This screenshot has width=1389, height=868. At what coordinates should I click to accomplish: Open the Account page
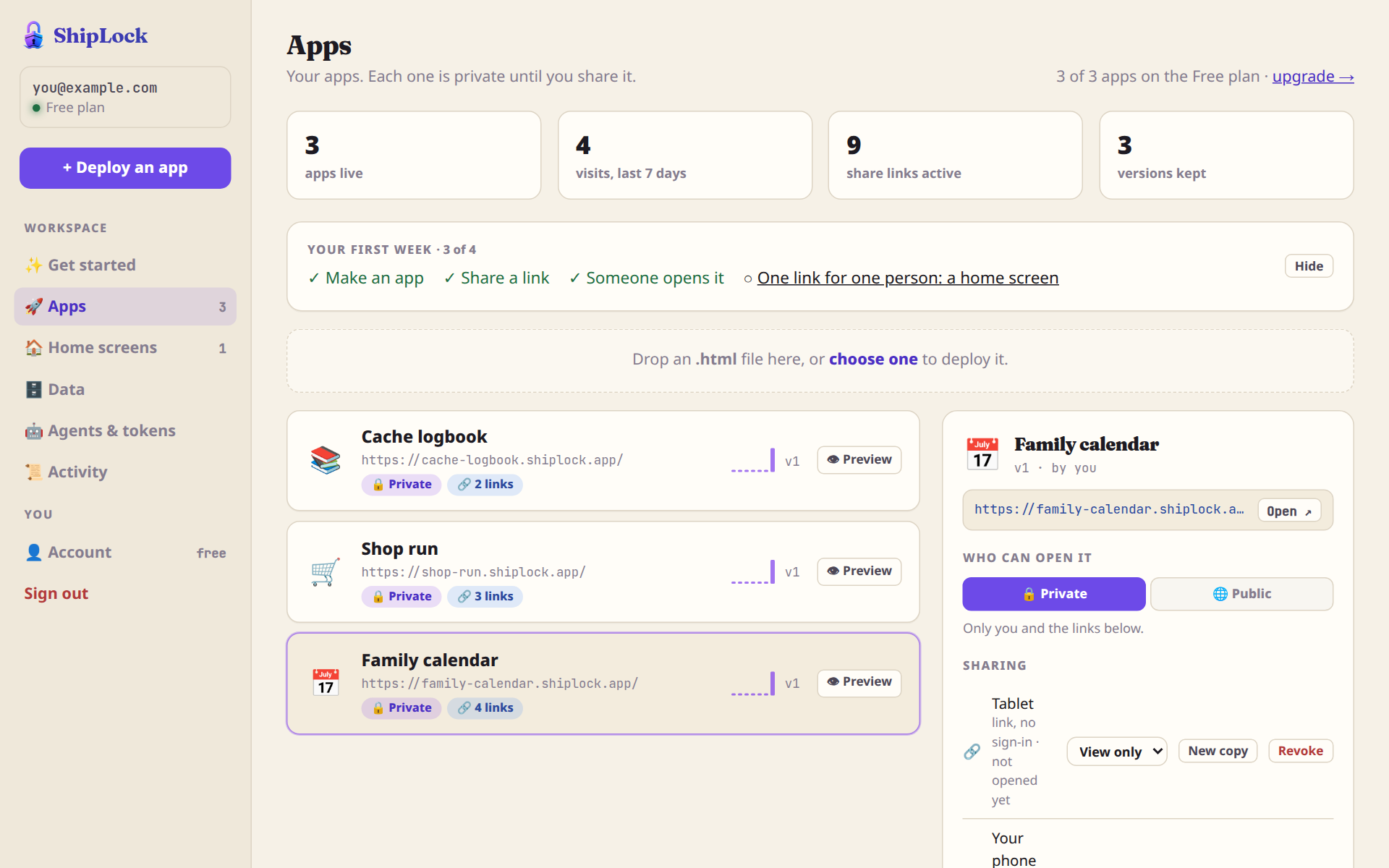coord(125,553)
